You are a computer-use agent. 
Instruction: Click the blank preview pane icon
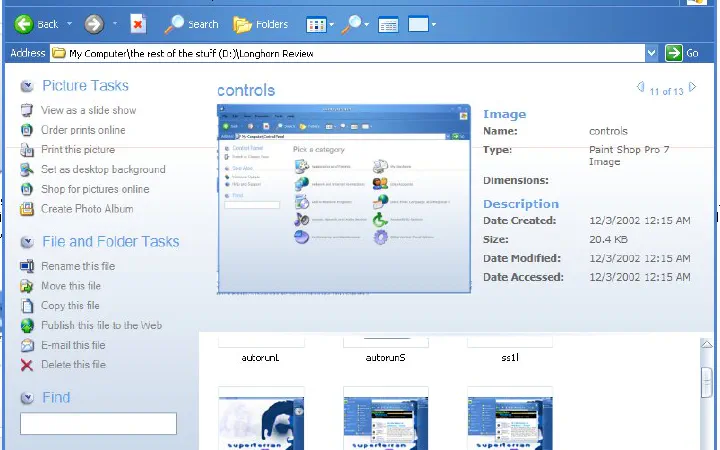coord(418,24)
